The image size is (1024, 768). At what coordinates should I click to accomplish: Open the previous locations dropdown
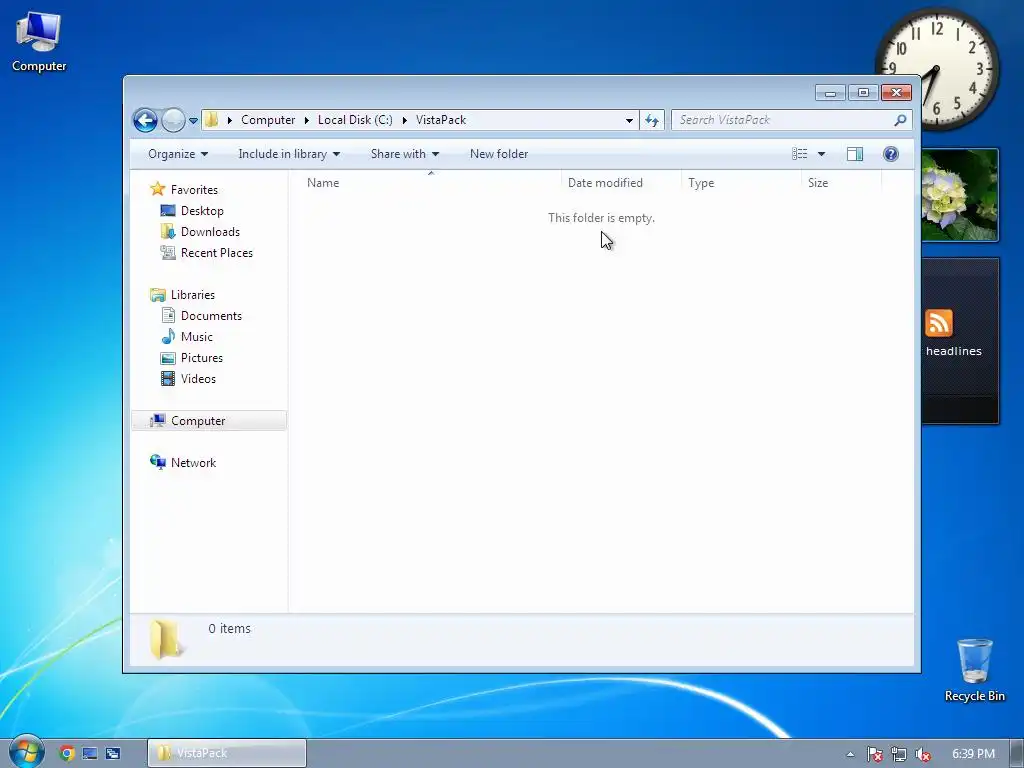[629, 120]
